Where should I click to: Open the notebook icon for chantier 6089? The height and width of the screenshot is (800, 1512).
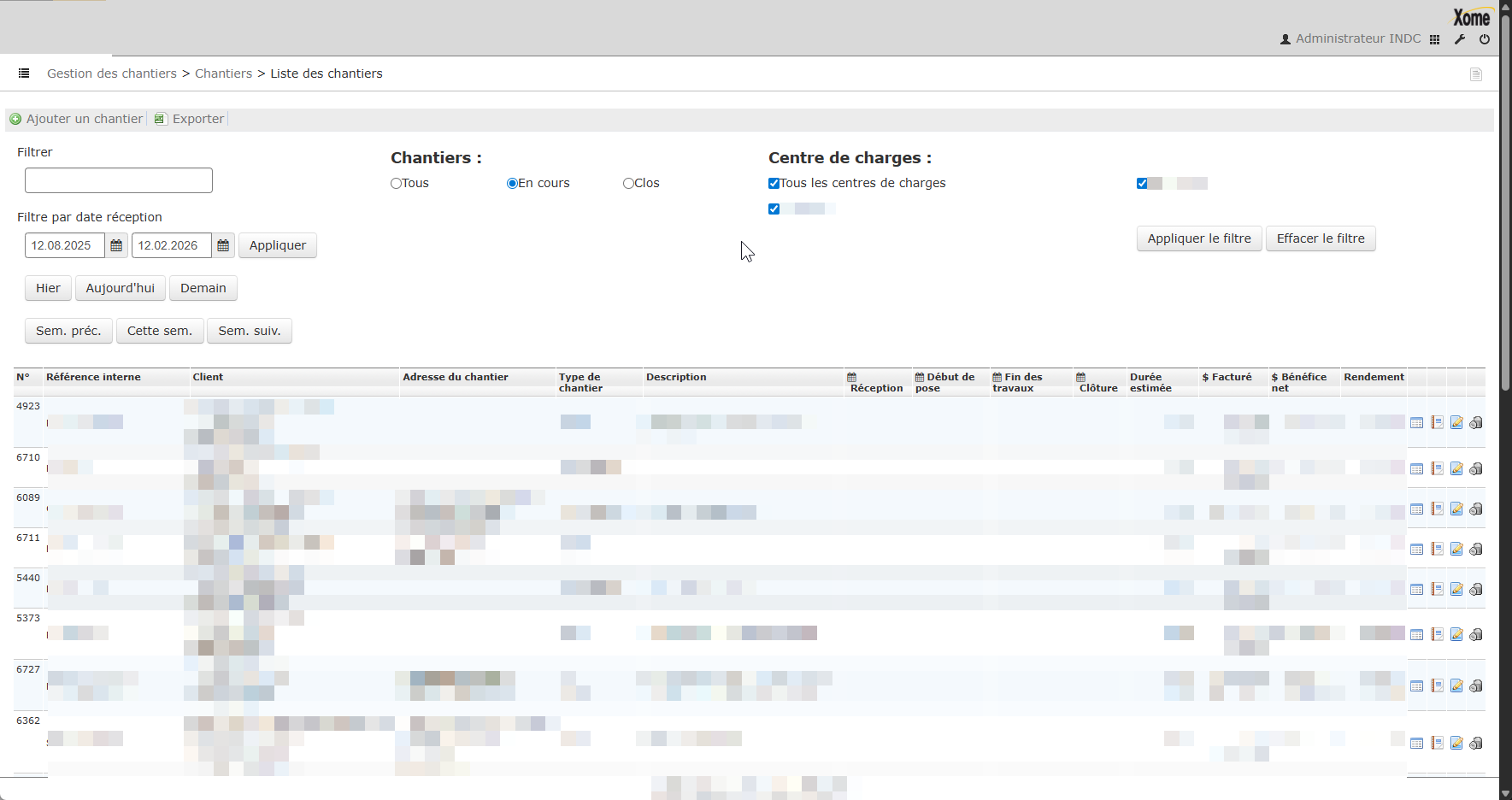[x=1437, y=509]
